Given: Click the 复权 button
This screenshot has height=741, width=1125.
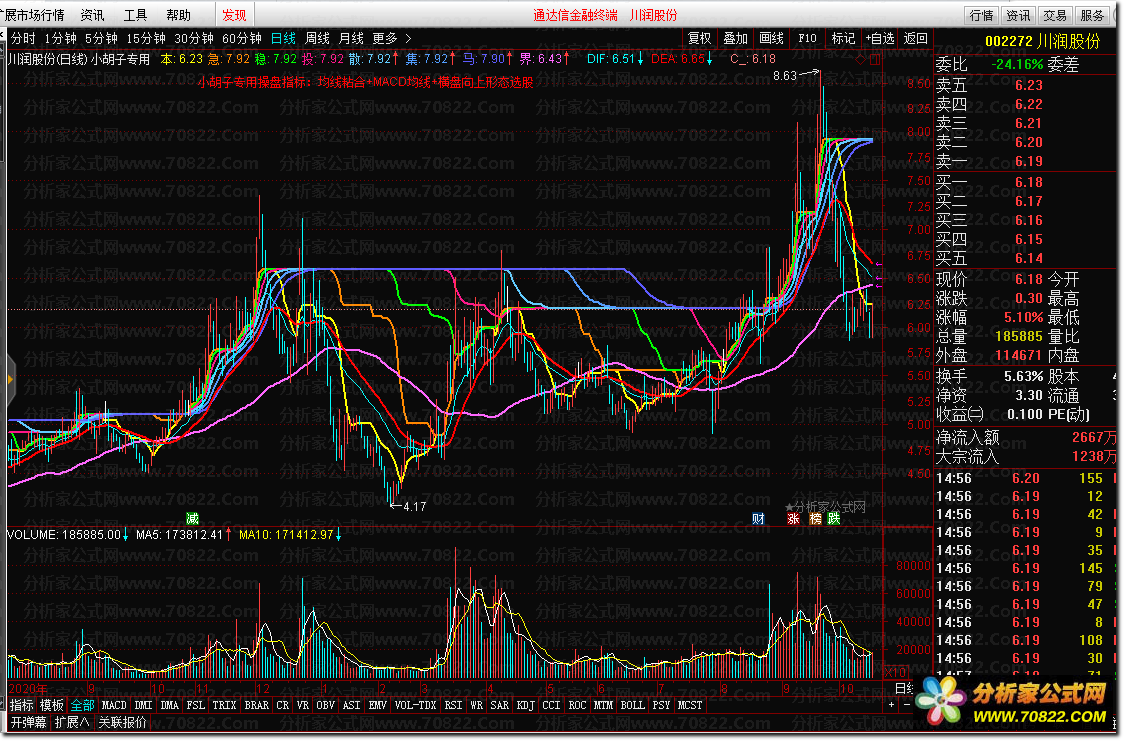Looking at the screenshot, I should (699, 39).
